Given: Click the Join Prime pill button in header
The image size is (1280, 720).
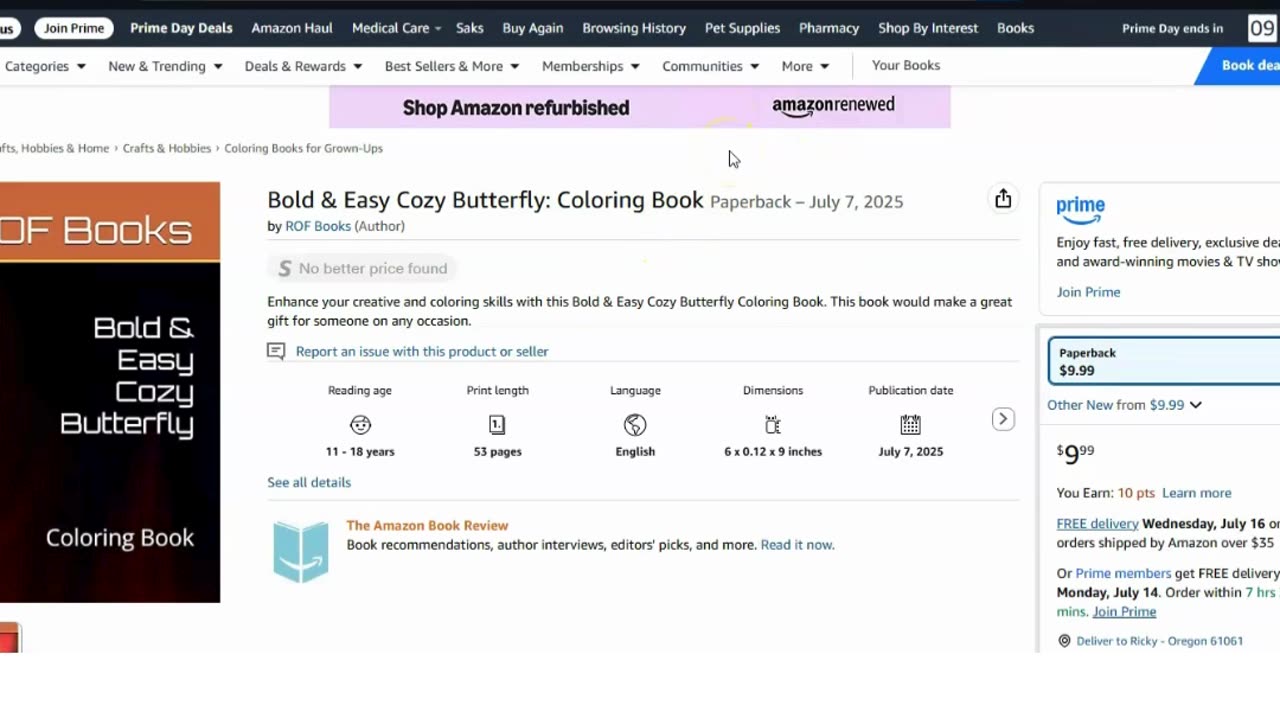Looking at the screenshot, I should pyautogui.click(x=74, y=28).
